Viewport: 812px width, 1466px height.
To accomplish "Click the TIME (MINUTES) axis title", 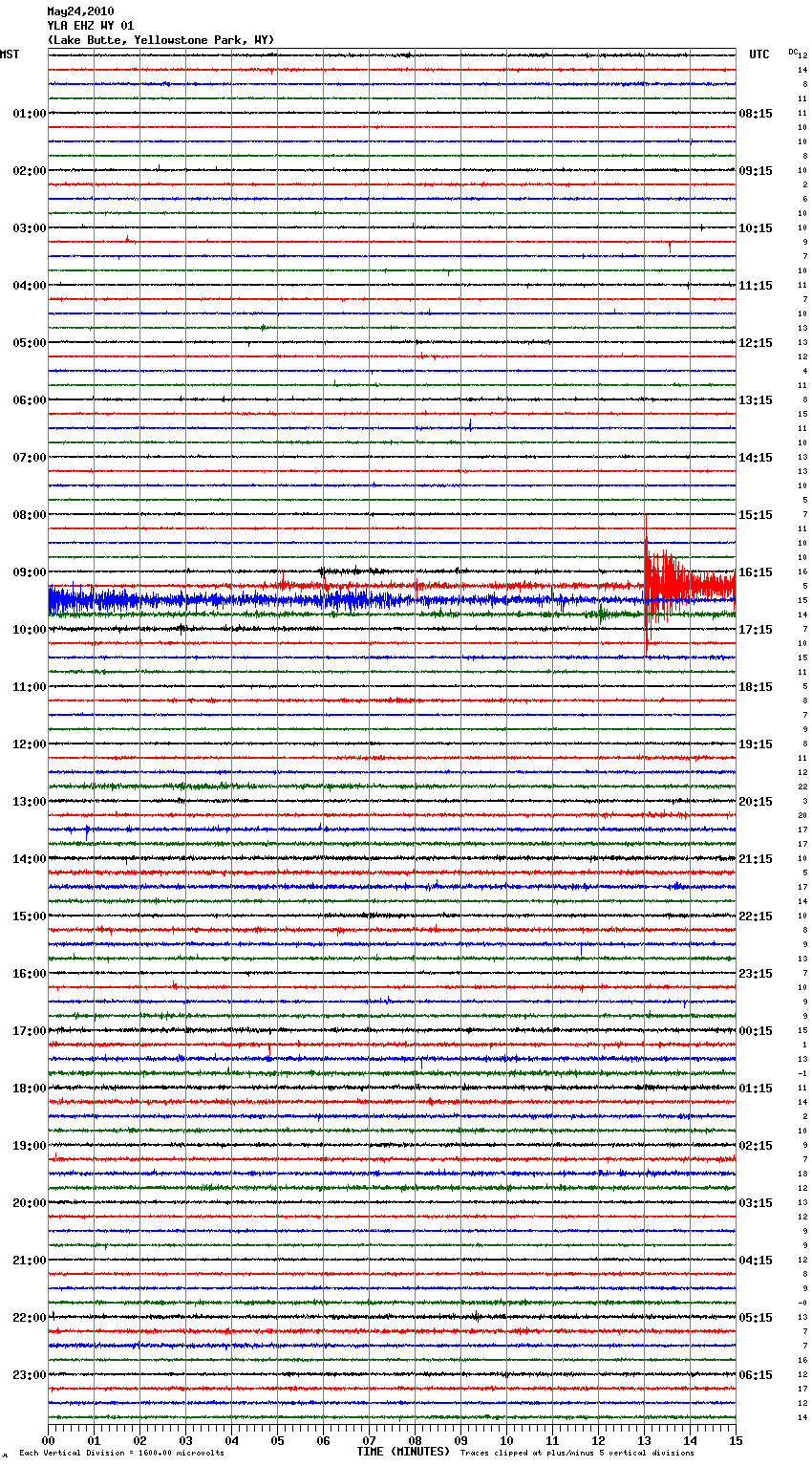I will click(x=403, y=1452).
